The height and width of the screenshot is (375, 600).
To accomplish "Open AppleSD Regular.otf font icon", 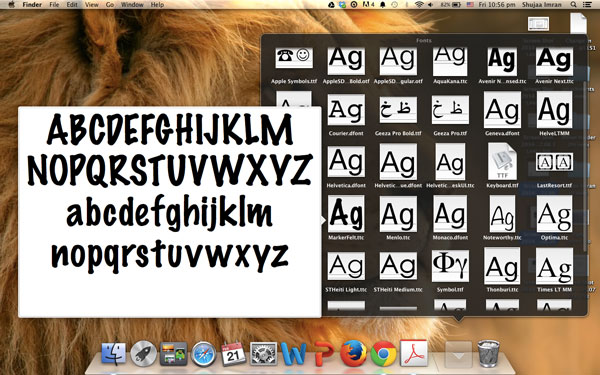I will pos(398,60).
